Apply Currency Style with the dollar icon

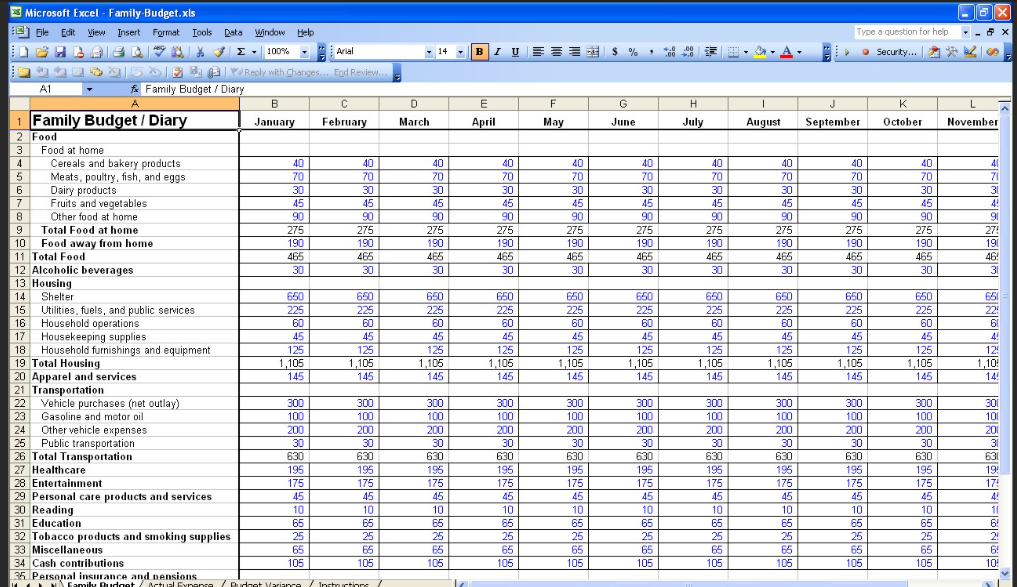coord(615,52)
